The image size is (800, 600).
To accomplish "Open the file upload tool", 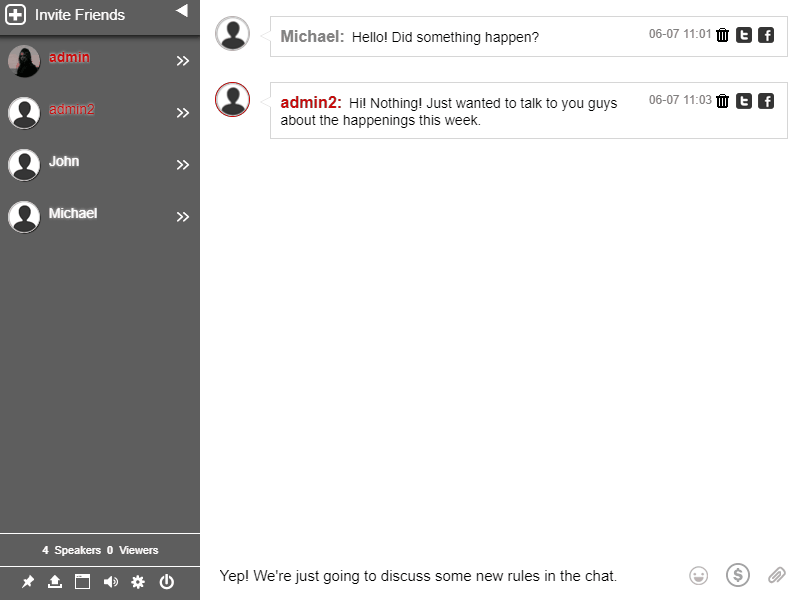I will (x=53, y=583).
